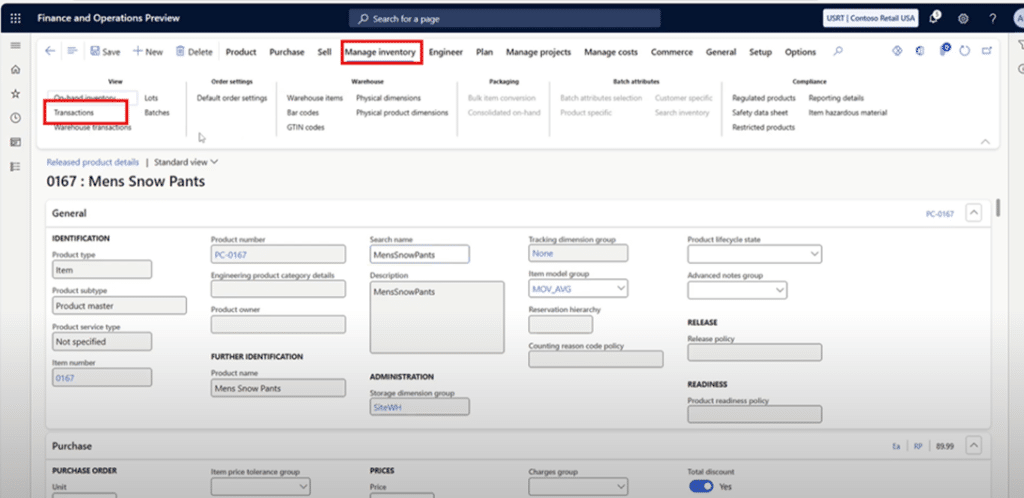Follow the SiteWH storage dimension link
Viewport: 1024px width, 498px height.
pyautogui.click(x=385, y=407)
